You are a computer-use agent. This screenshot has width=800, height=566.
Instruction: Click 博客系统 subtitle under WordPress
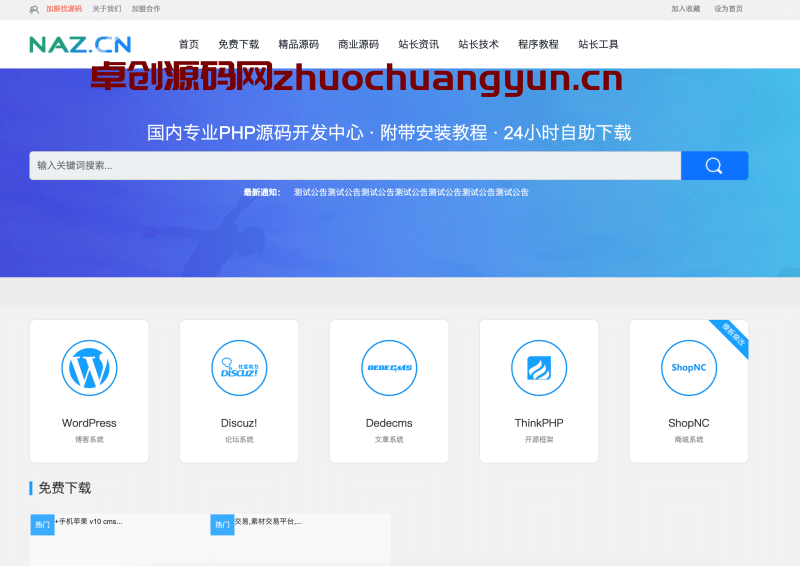[89, 439]
